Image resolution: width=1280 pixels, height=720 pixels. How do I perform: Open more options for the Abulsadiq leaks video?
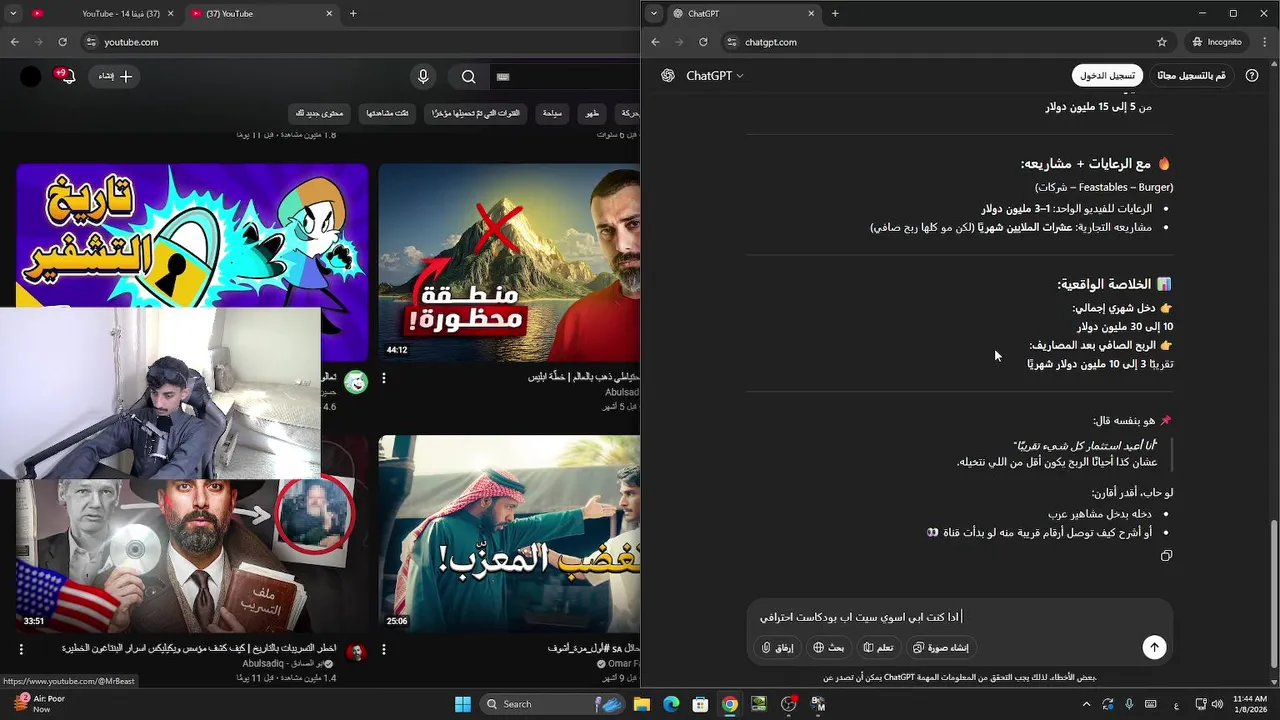pyautogui.click(x=21, y=649)
